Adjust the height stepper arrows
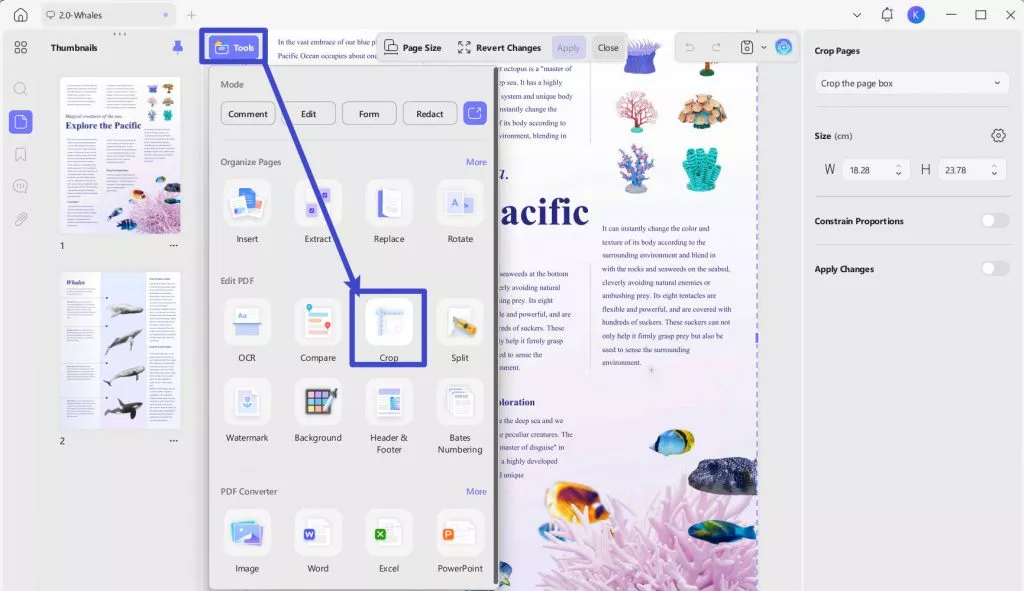Image resolution: width=1024 pixels, height=591 pixels. 994,170
